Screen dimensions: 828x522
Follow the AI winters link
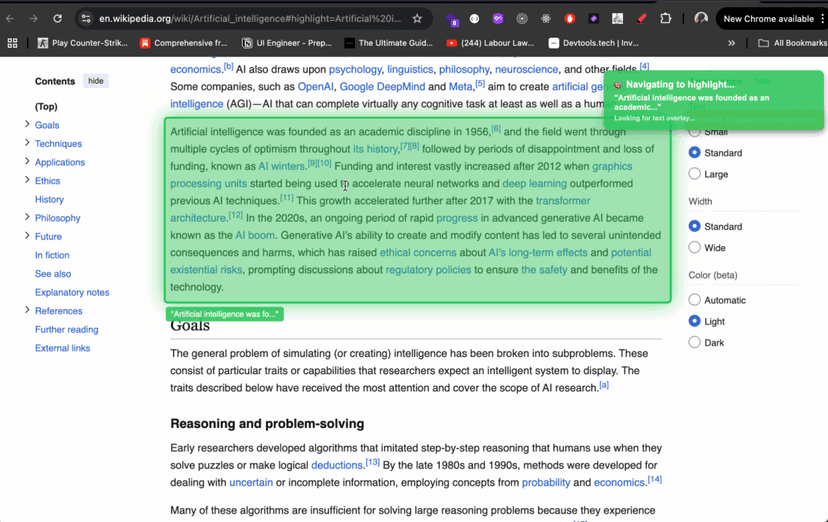point(281,166)
